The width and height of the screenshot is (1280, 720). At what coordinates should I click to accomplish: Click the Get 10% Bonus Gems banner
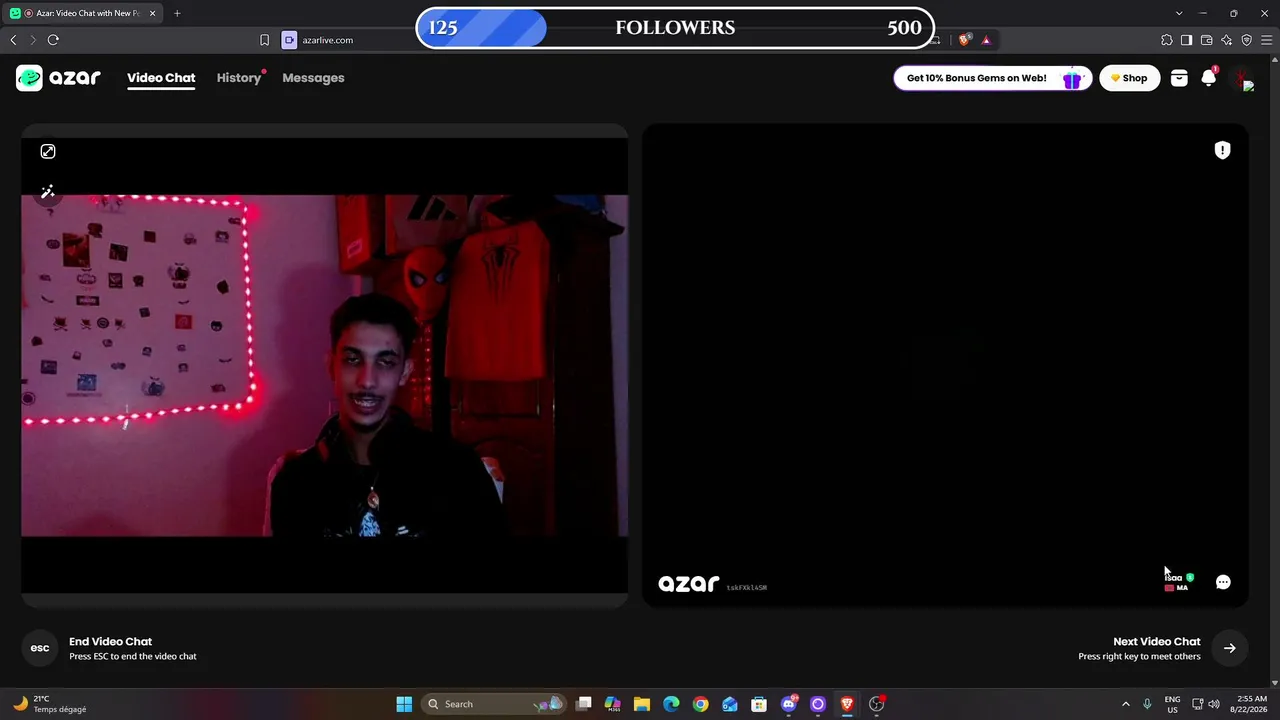click(991, 78)
